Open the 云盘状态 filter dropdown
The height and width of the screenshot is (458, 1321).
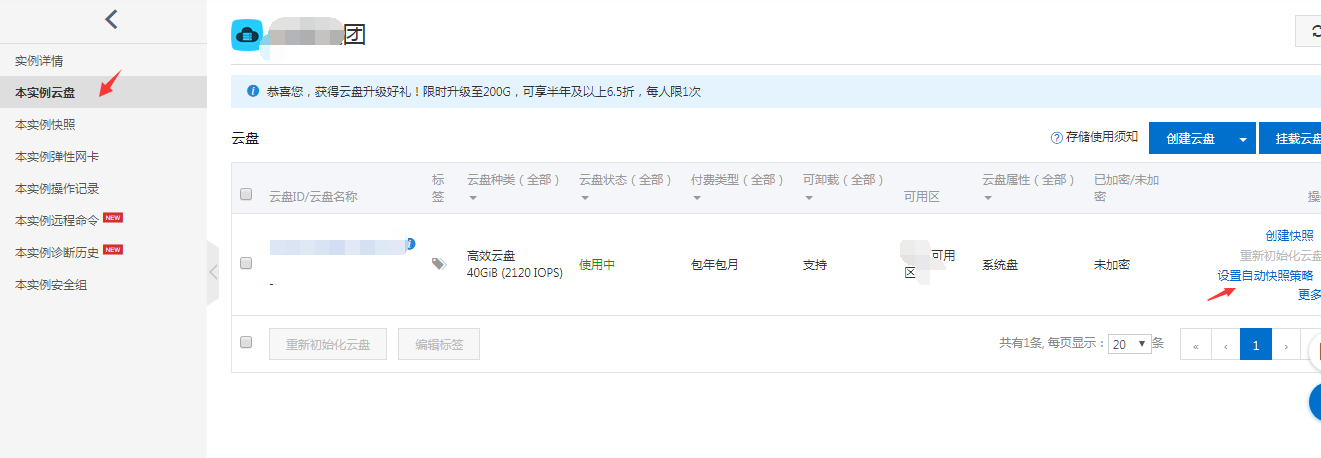[584, 198]
